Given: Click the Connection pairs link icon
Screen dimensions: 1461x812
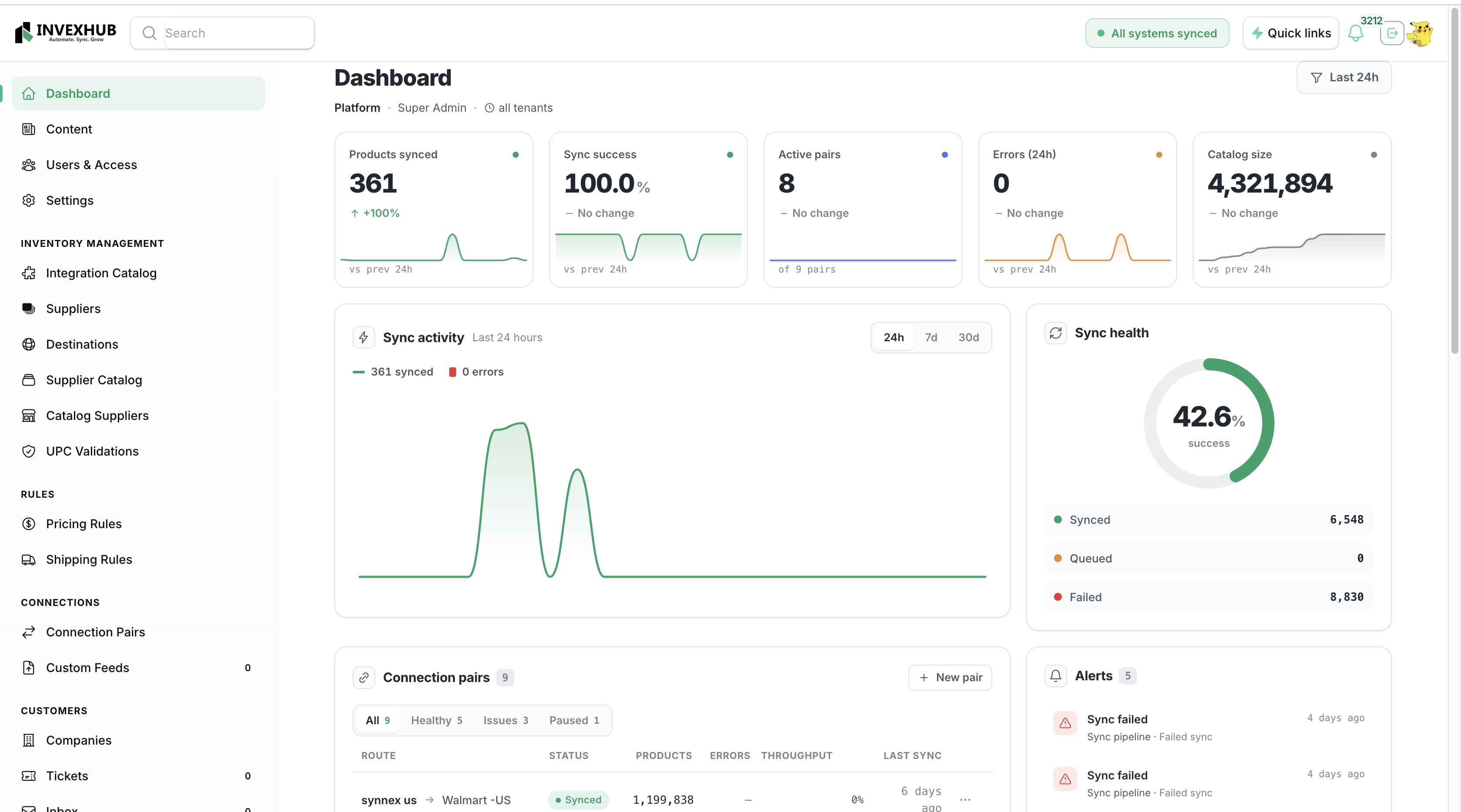Looking at the screenshot, I should pos(364,678).
